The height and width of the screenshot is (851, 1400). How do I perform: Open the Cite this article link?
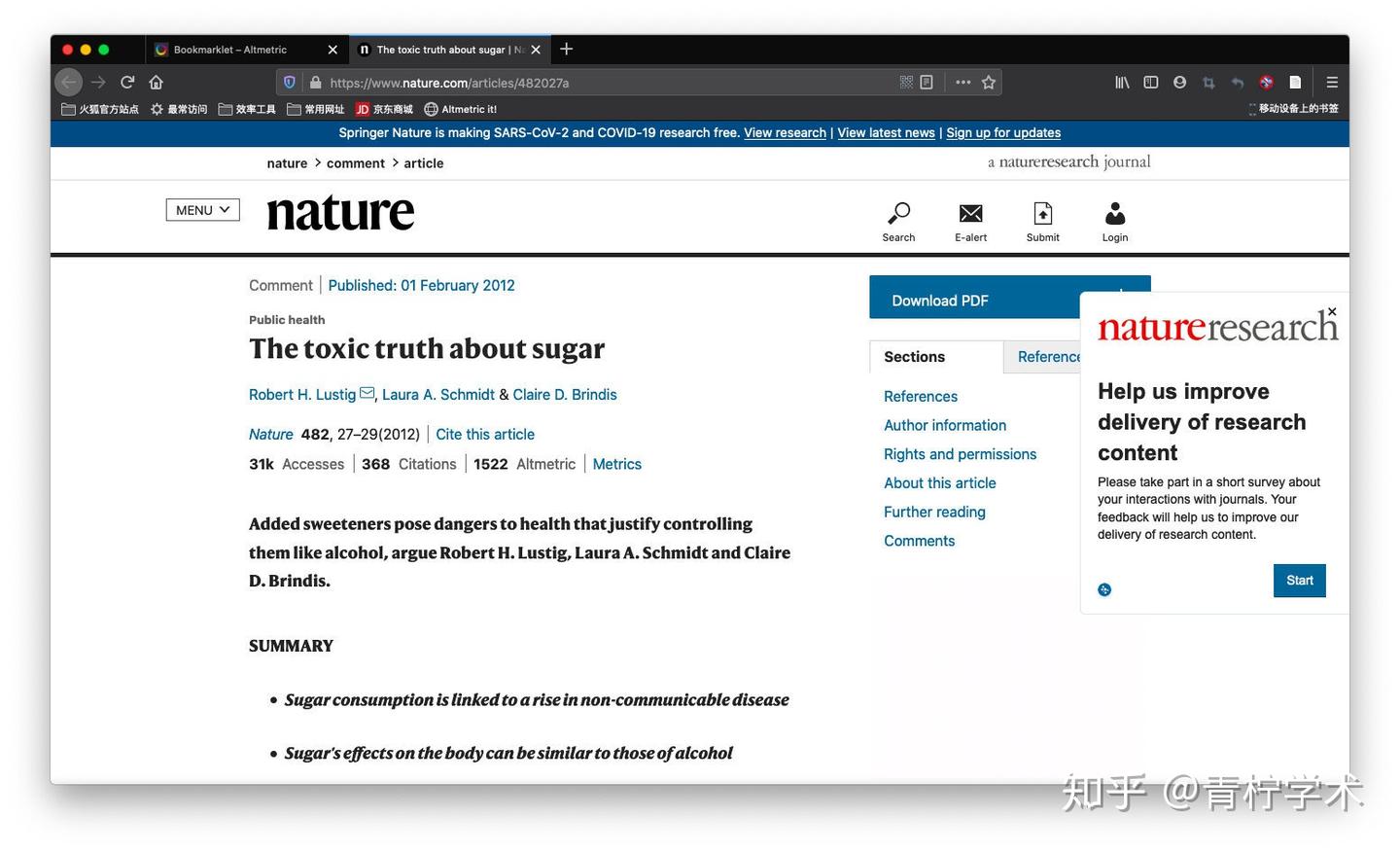pyautogui.click(x=484, y=434)
